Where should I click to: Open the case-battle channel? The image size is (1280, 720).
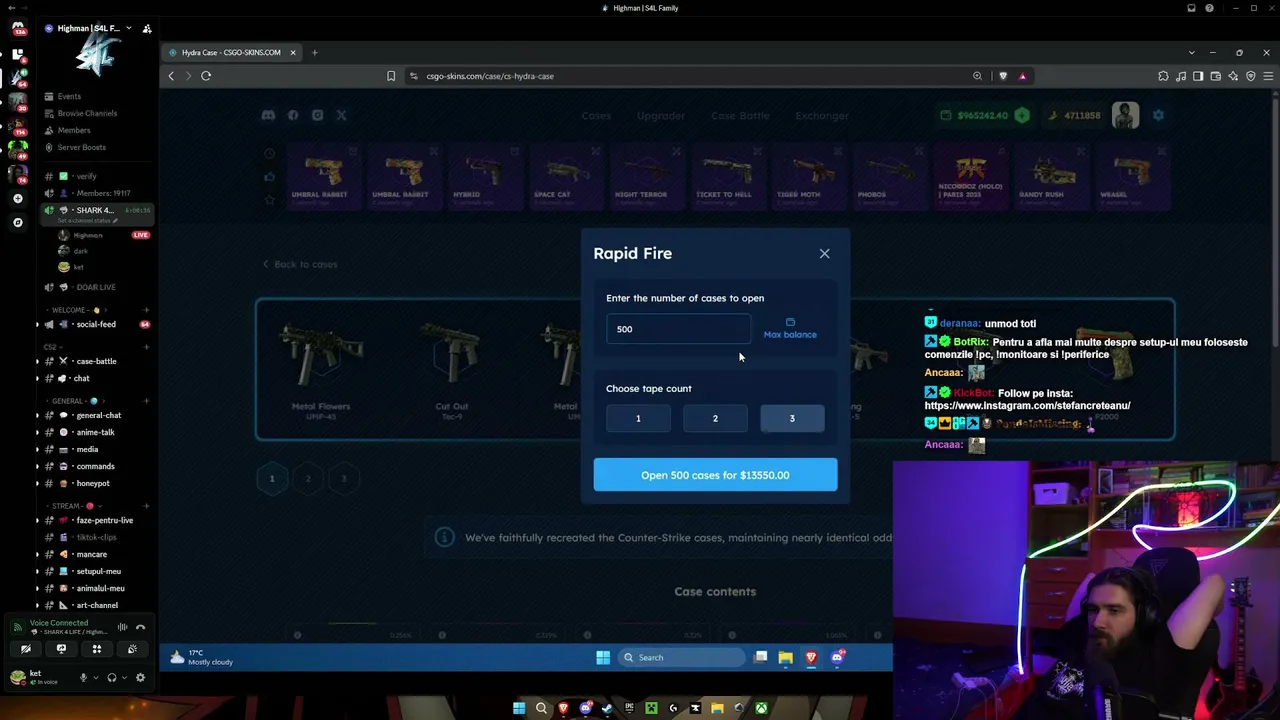coord(96,361)
